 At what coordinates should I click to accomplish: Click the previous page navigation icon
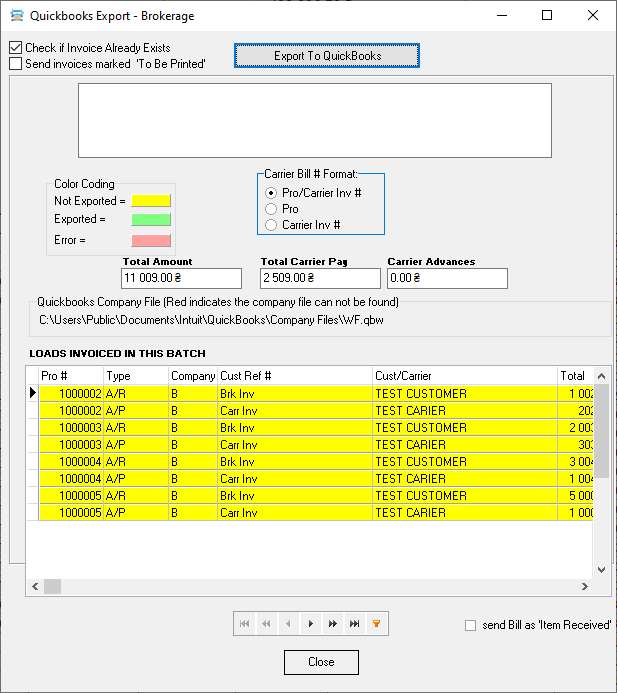(x=266, y=623)
